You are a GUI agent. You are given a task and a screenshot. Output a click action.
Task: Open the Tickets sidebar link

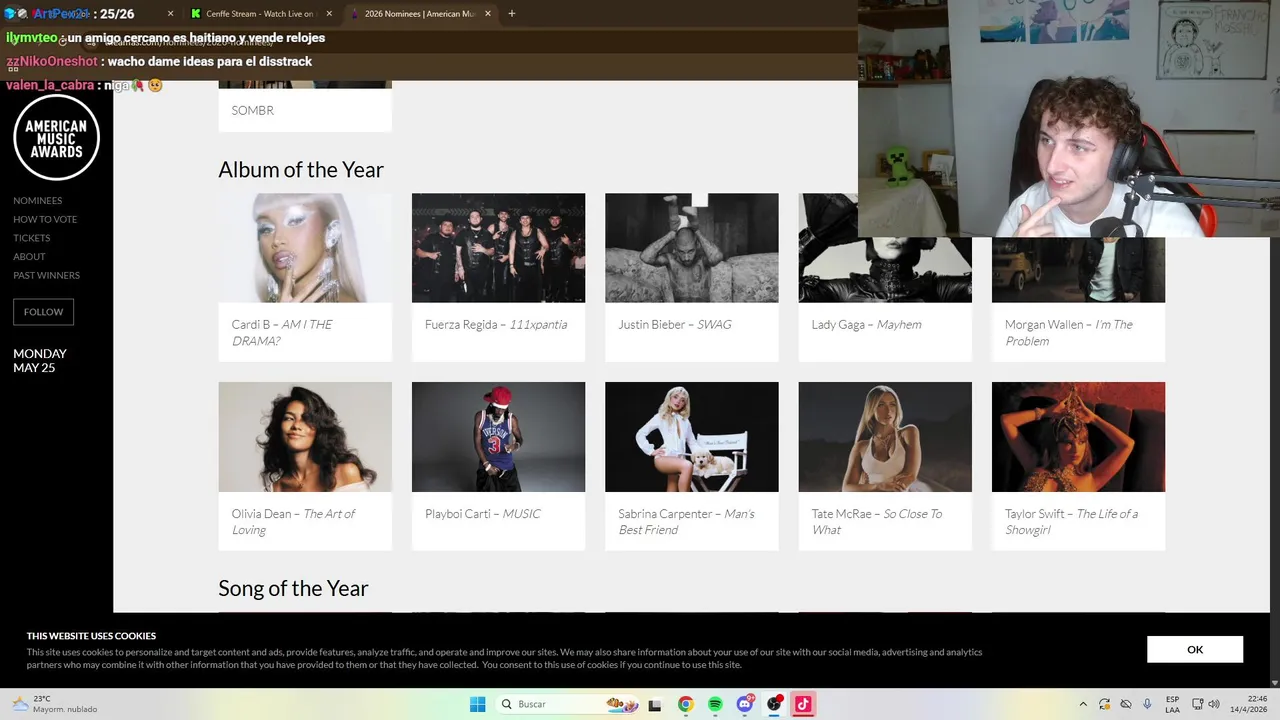(x=31, y=238)
